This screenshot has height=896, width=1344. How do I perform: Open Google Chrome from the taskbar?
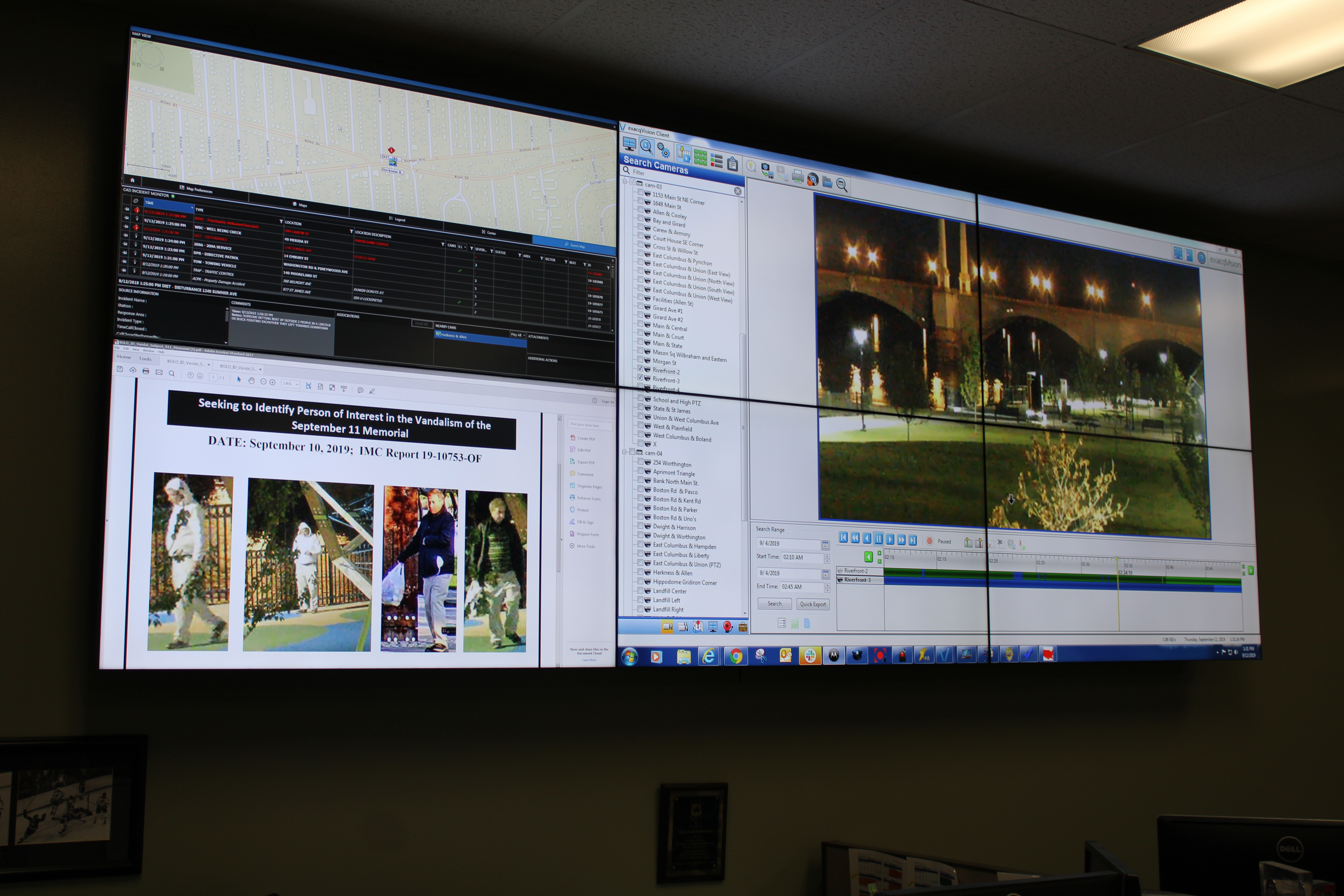(736, 657)
